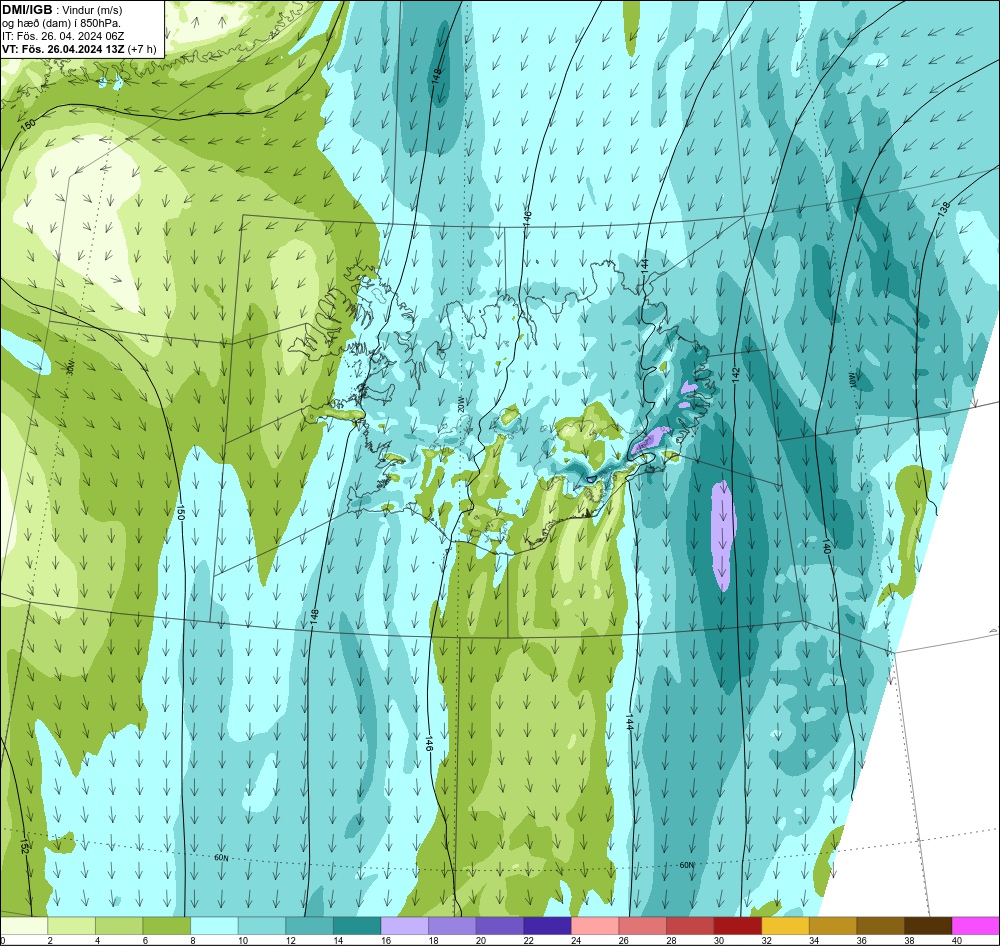Viewport: 1000px width, 946px height.
Task: Click the pale cyan 8–10 m/s swatch
Action: point(214,926)
